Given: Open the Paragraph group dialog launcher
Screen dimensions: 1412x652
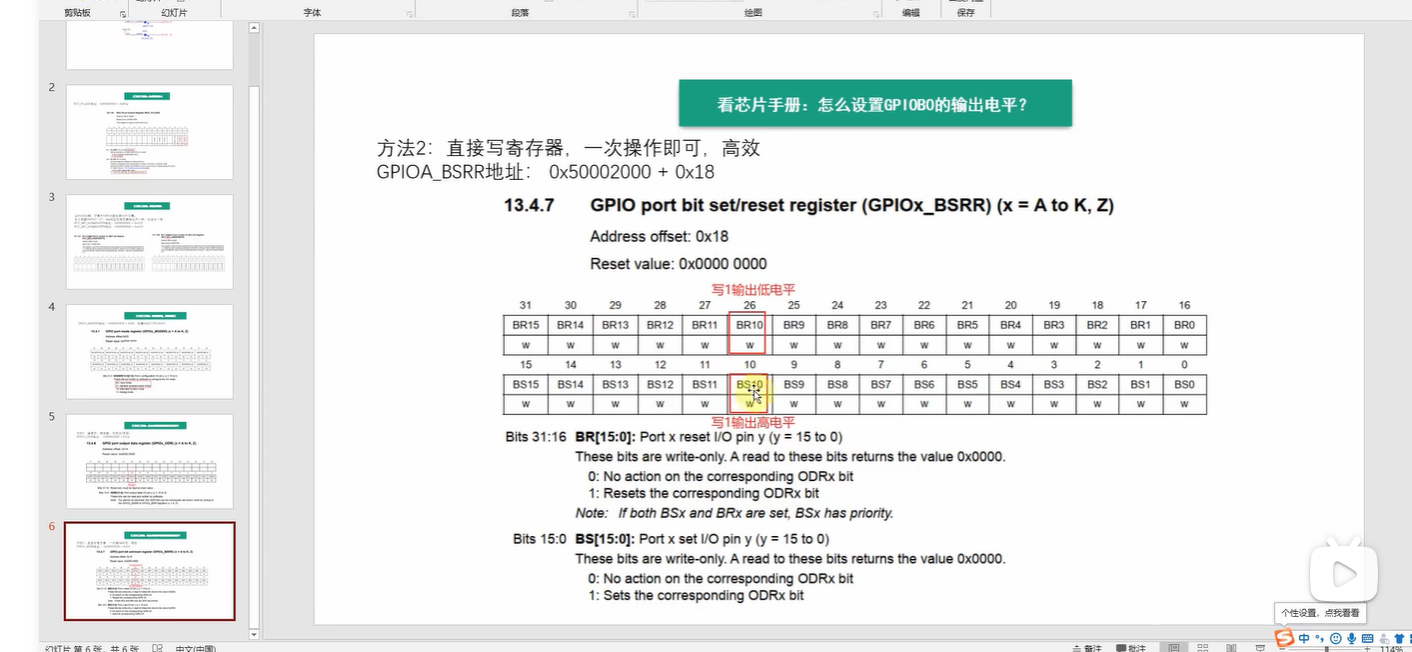Looking at the screenshot, I should point(632,14).
